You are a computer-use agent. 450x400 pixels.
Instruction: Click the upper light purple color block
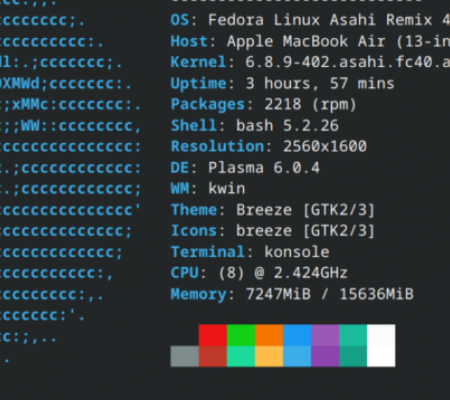click(x=325, y=335)
